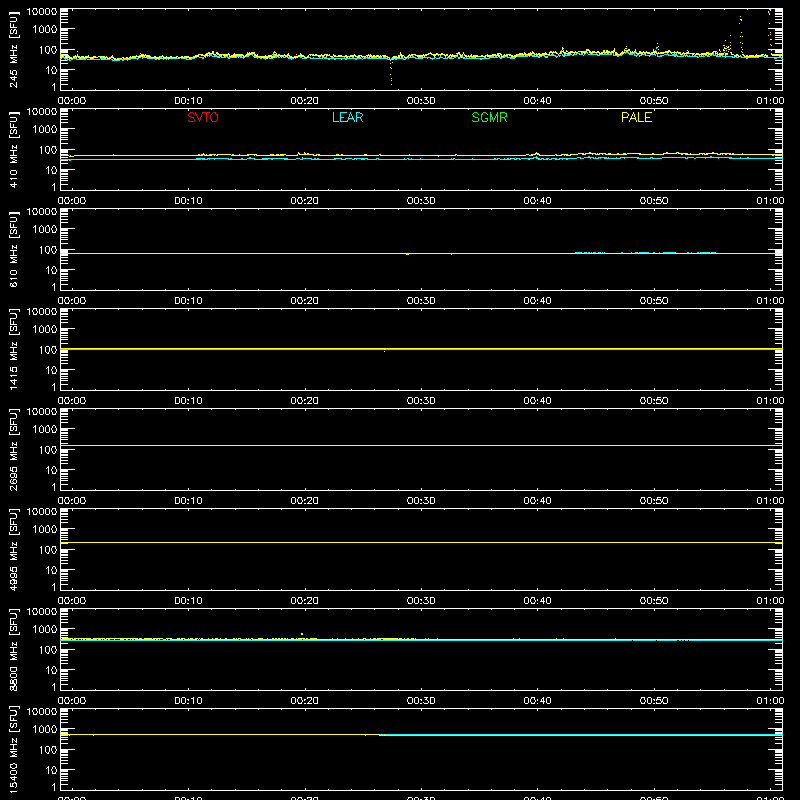Click 00:20 time label below 410 MHz plot
Viewport: 800px width, 800px height.
[x=305, y=201]
